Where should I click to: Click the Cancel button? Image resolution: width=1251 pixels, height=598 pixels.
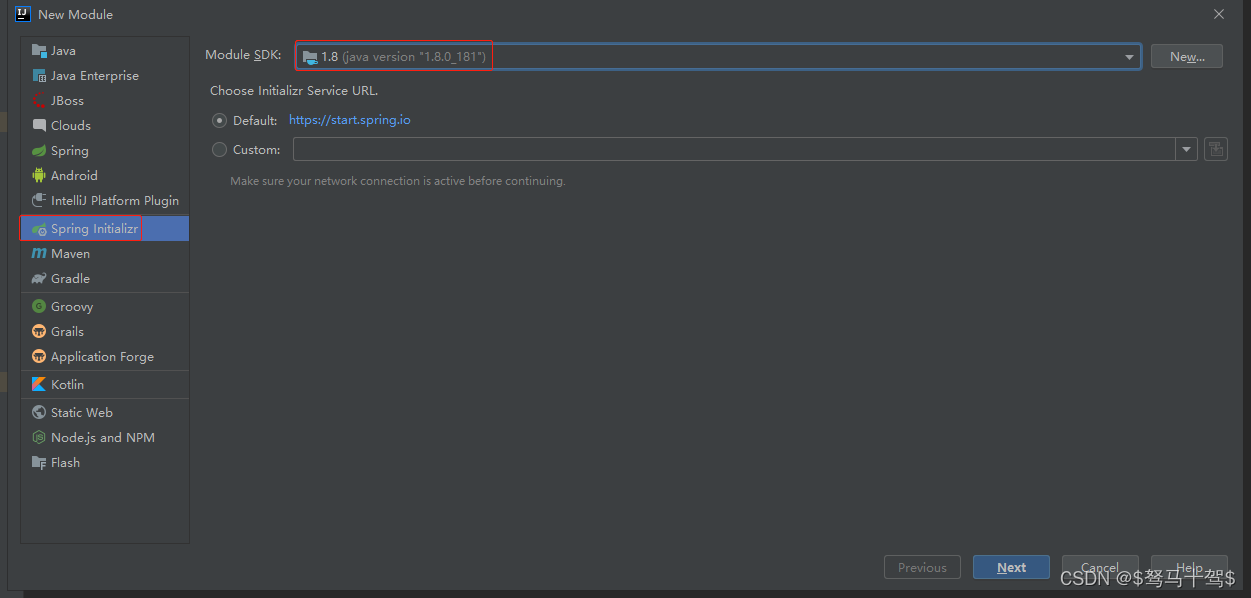click(1100, 567)
